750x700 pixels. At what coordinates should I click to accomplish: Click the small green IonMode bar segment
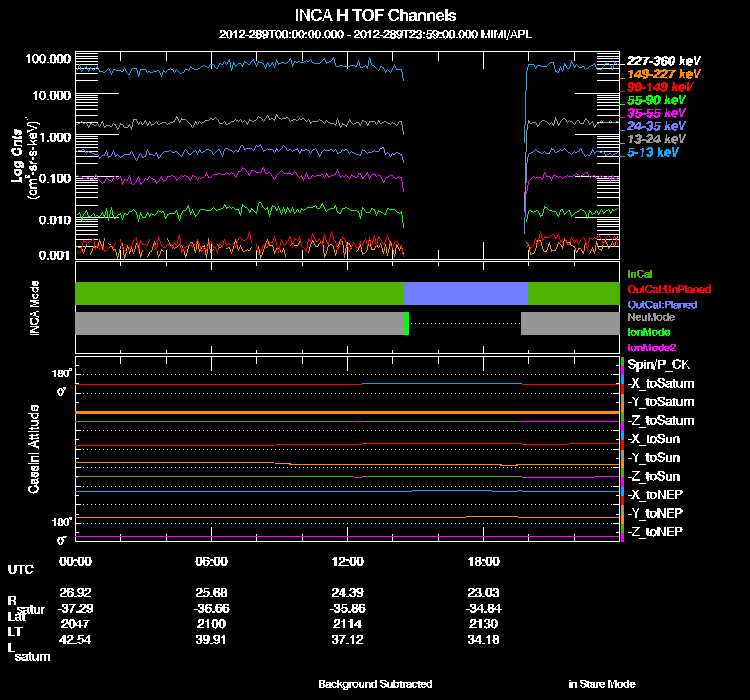tap(406, 324)
